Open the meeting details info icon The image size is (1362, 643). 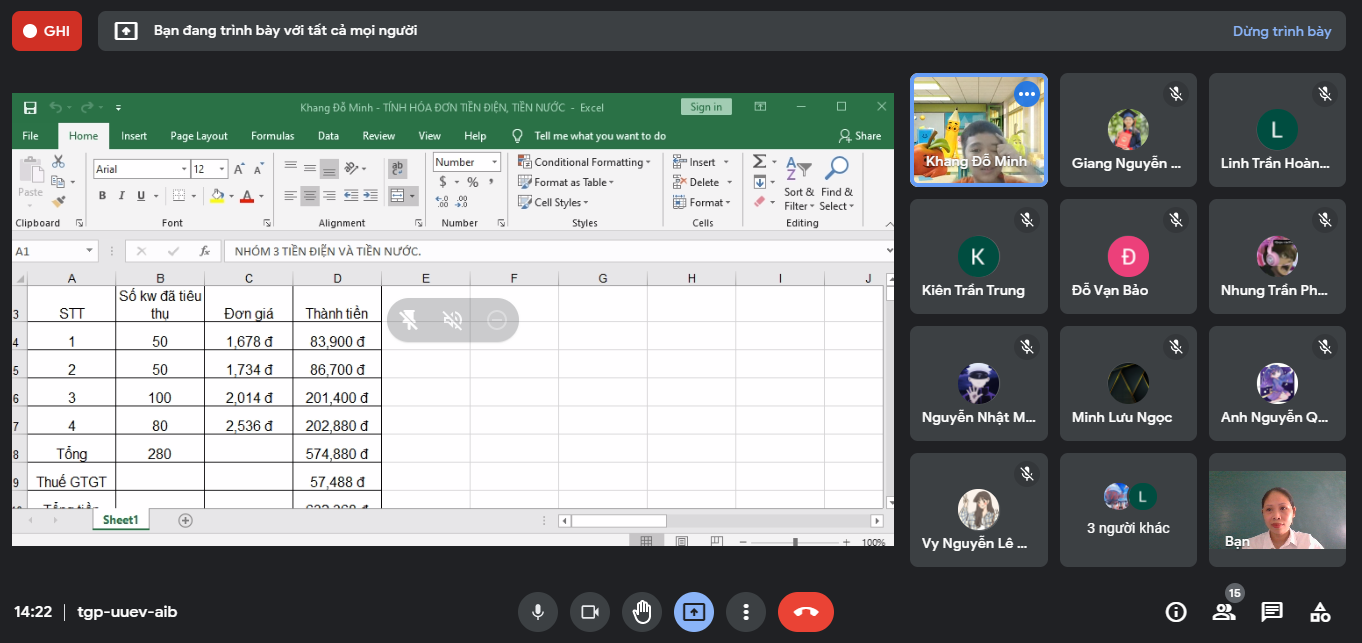pyautogui.click(x=1176, y=612)
